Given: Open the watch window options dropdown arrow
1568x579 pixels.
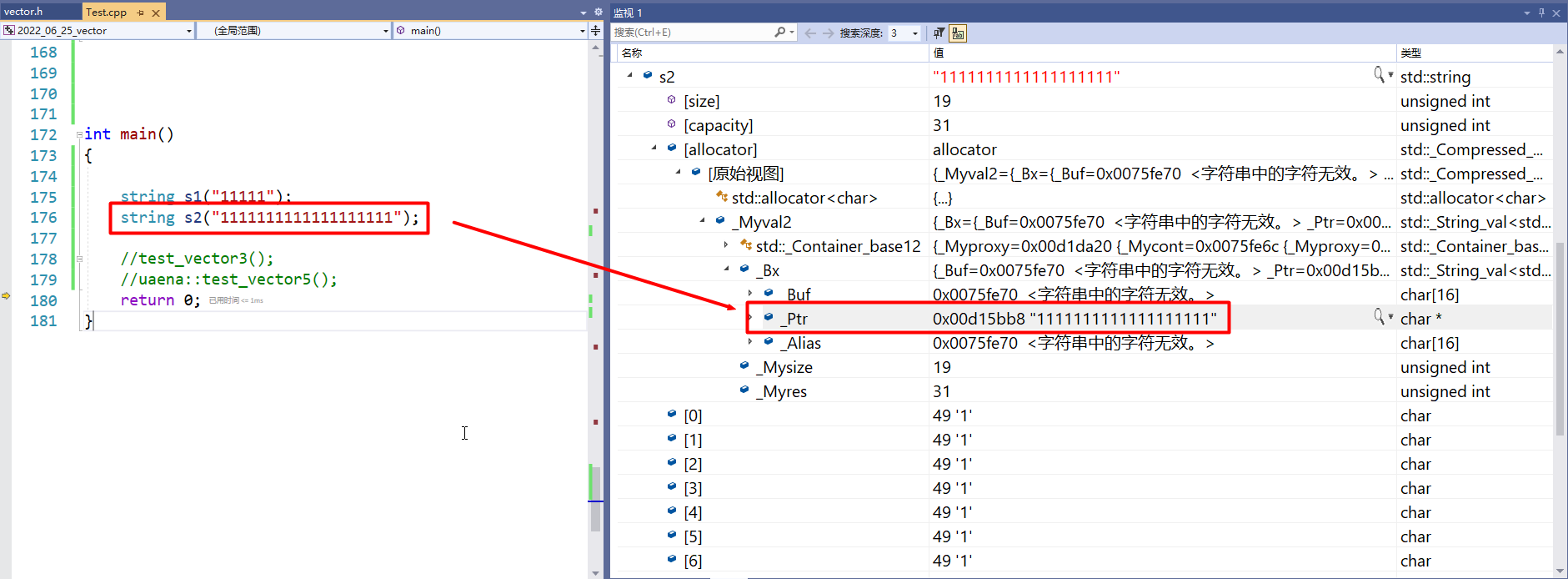Looking at the screenshot, I should [x=1527, y=13].
